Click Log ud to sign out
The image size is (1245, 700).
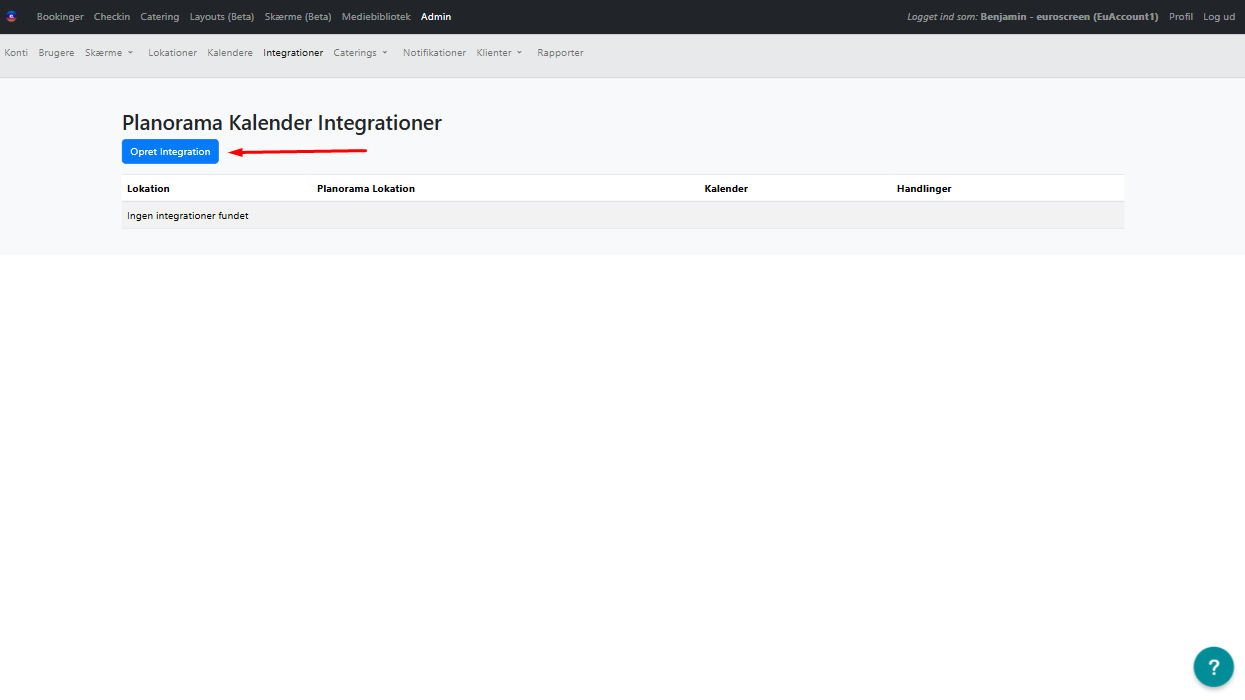[x=1219, y=17]
